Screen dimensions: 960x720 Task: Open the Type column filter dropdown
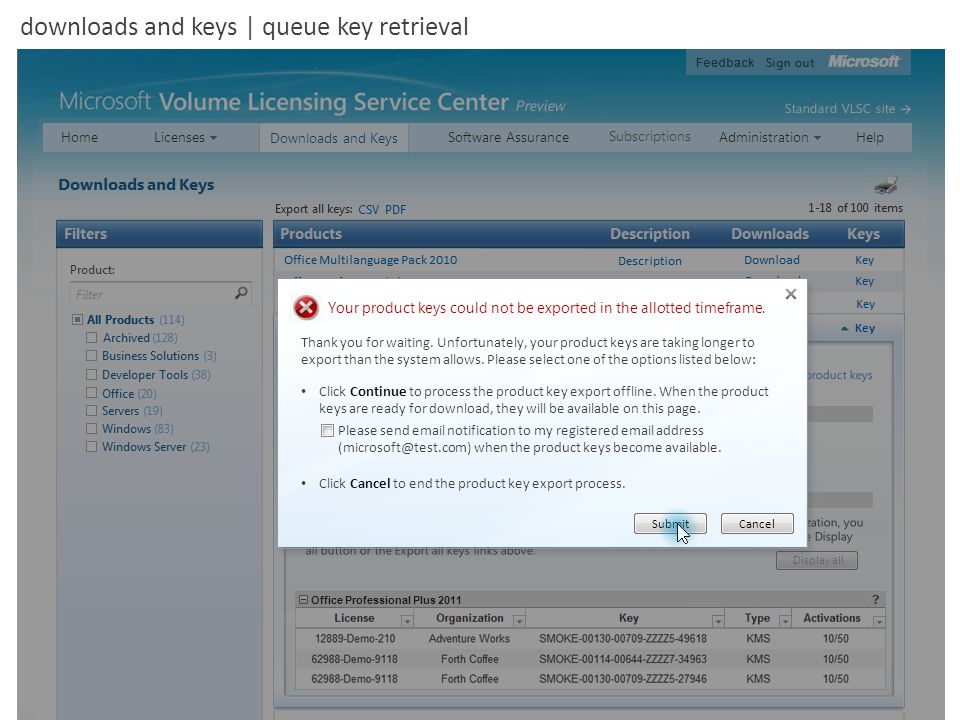coord(785,621)
